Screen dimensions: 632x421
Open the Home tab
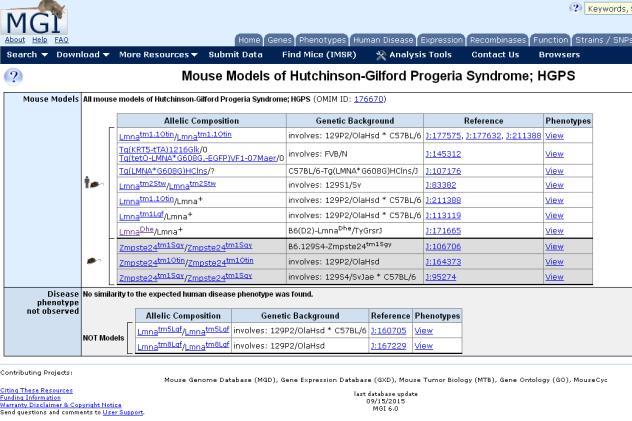point(249,40)
